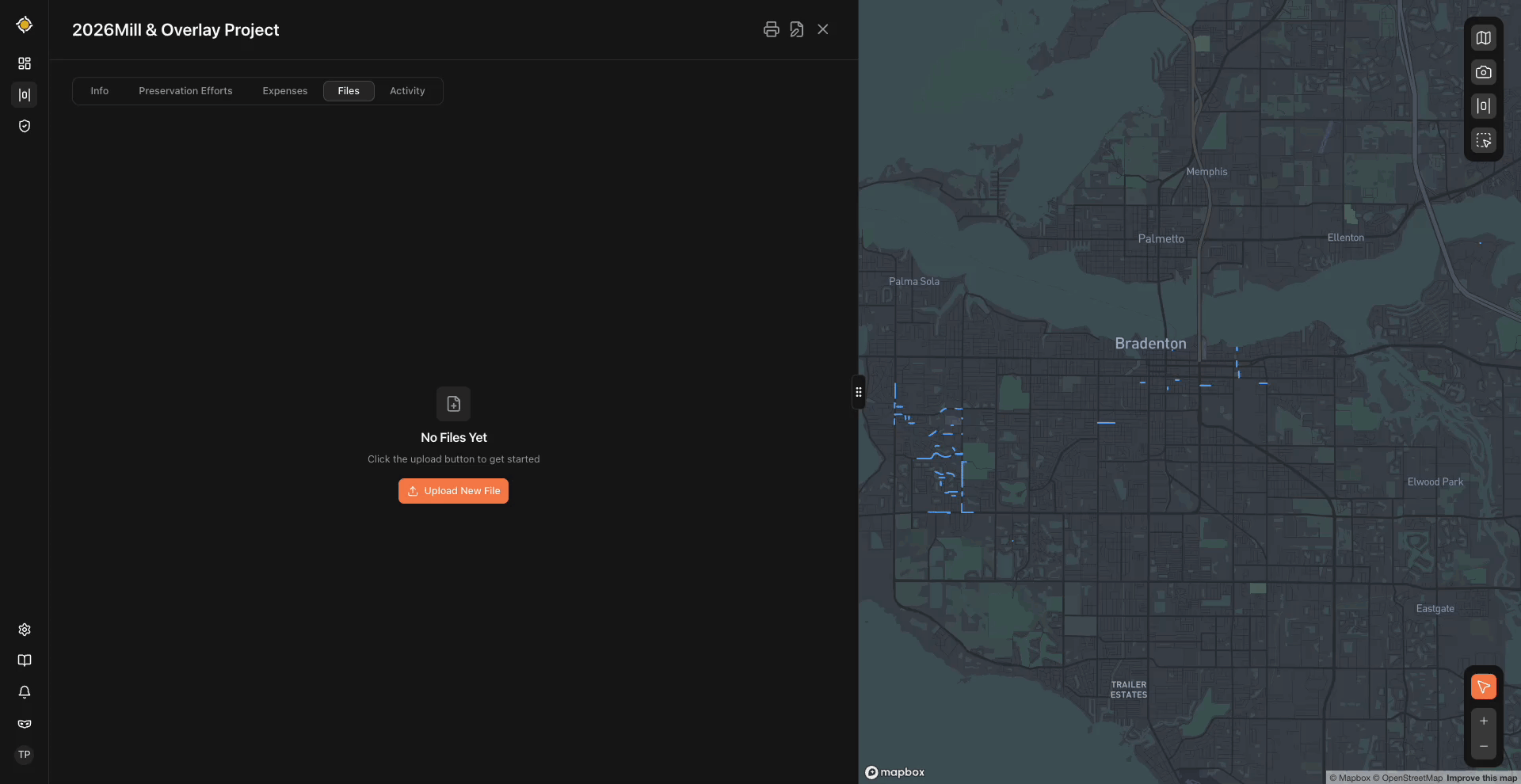Click the panel resize drag handle

(x=858, y=392)
